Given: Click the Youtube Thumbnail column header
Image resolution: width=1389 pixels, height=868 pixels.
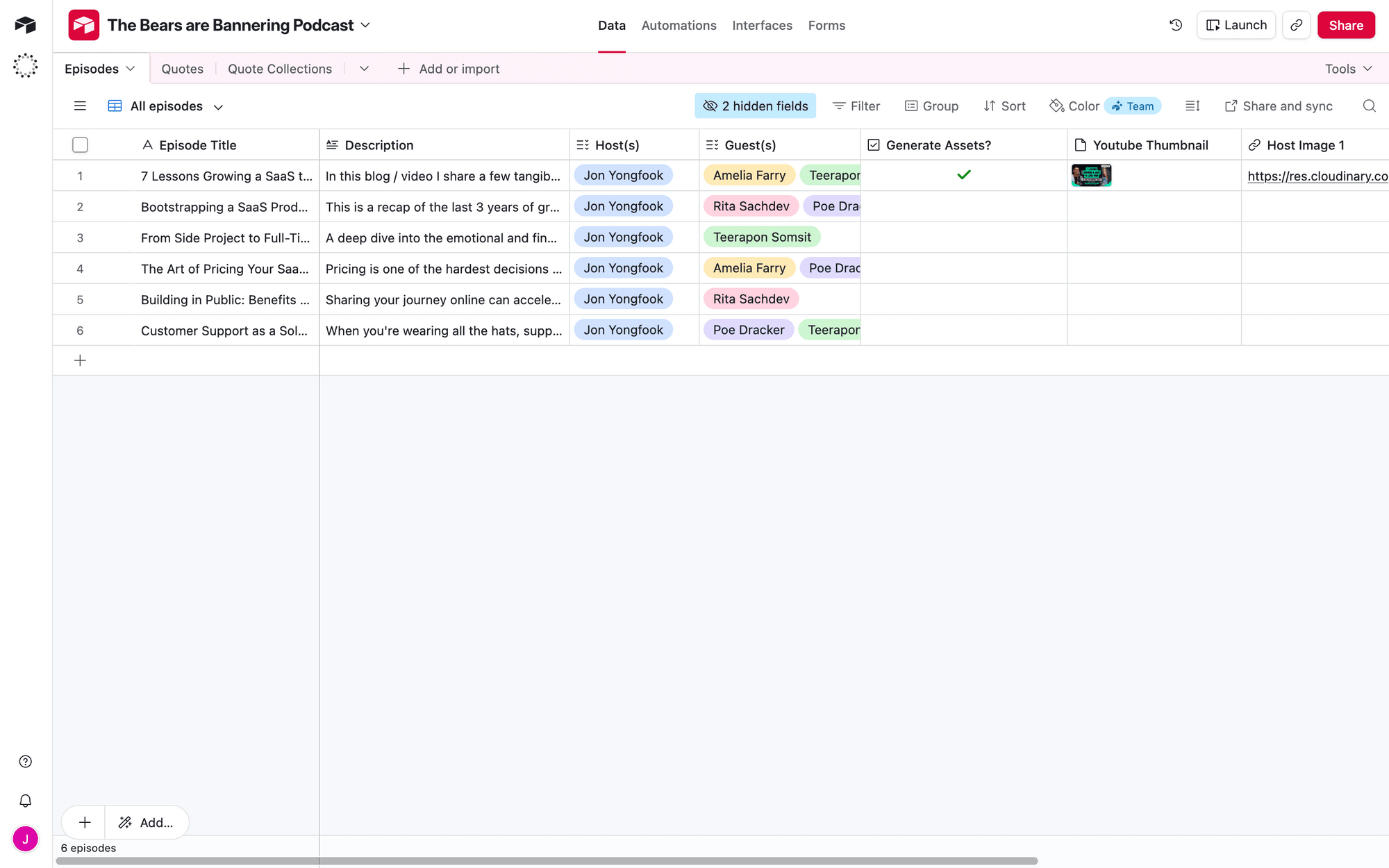Looking at the screenshot, I should [x=1154, y=144].
